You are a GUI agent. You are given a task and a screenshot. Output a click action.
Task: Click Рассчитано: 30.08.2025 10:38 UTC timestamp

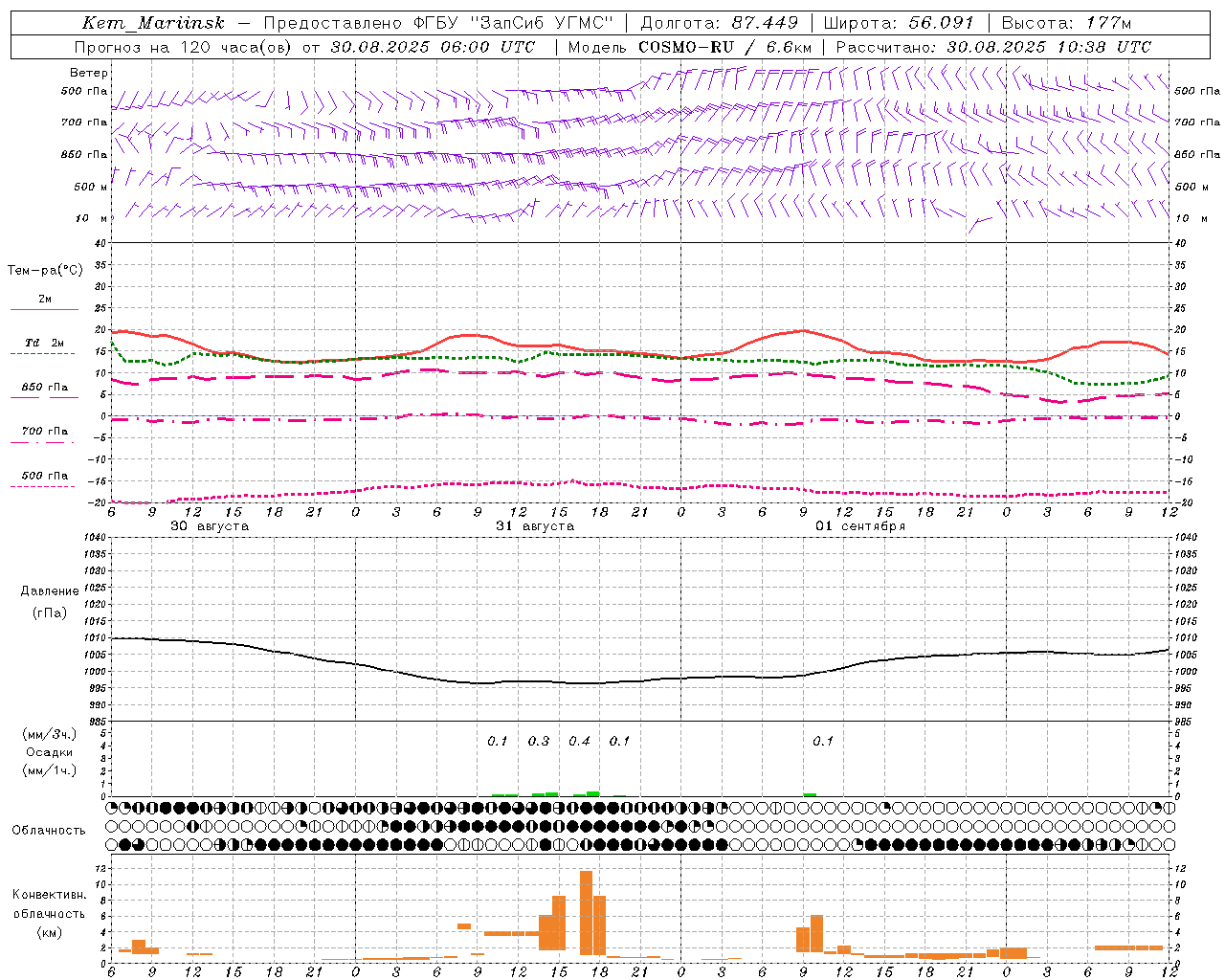tap(993, 47)
